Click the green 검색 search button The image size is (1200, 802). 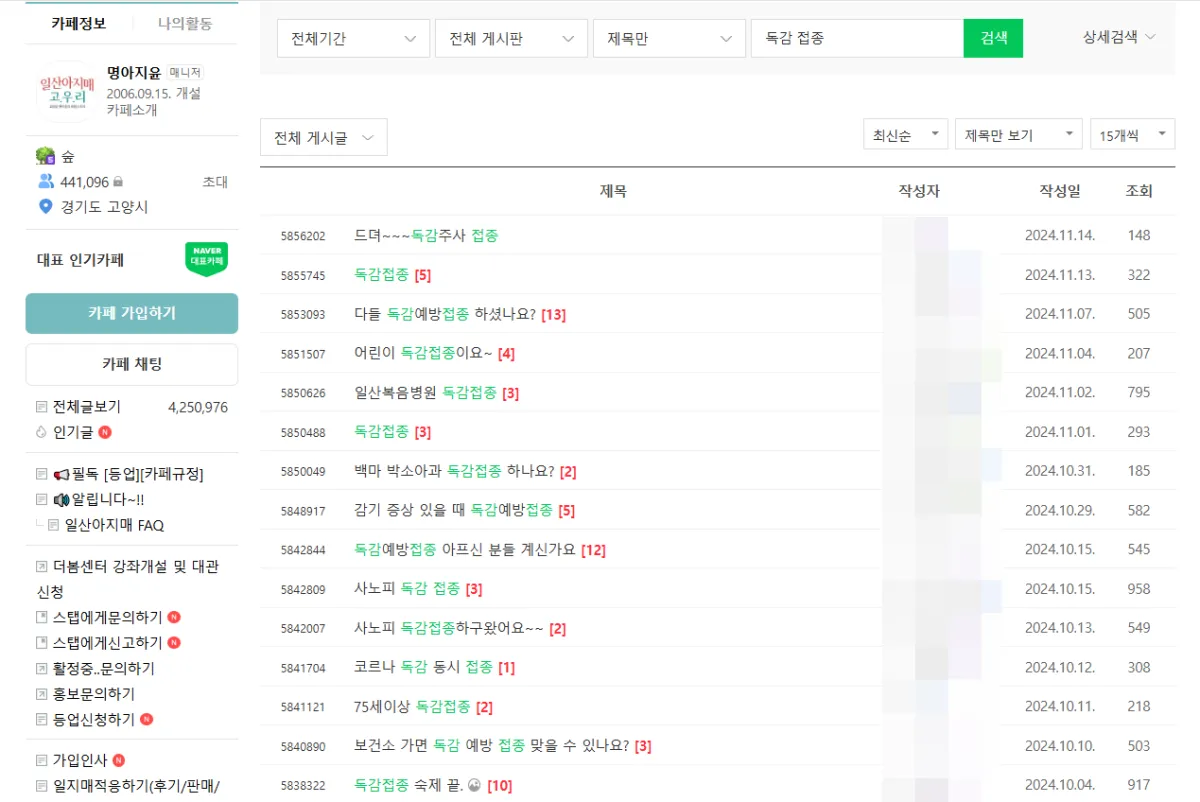(993, 37)
